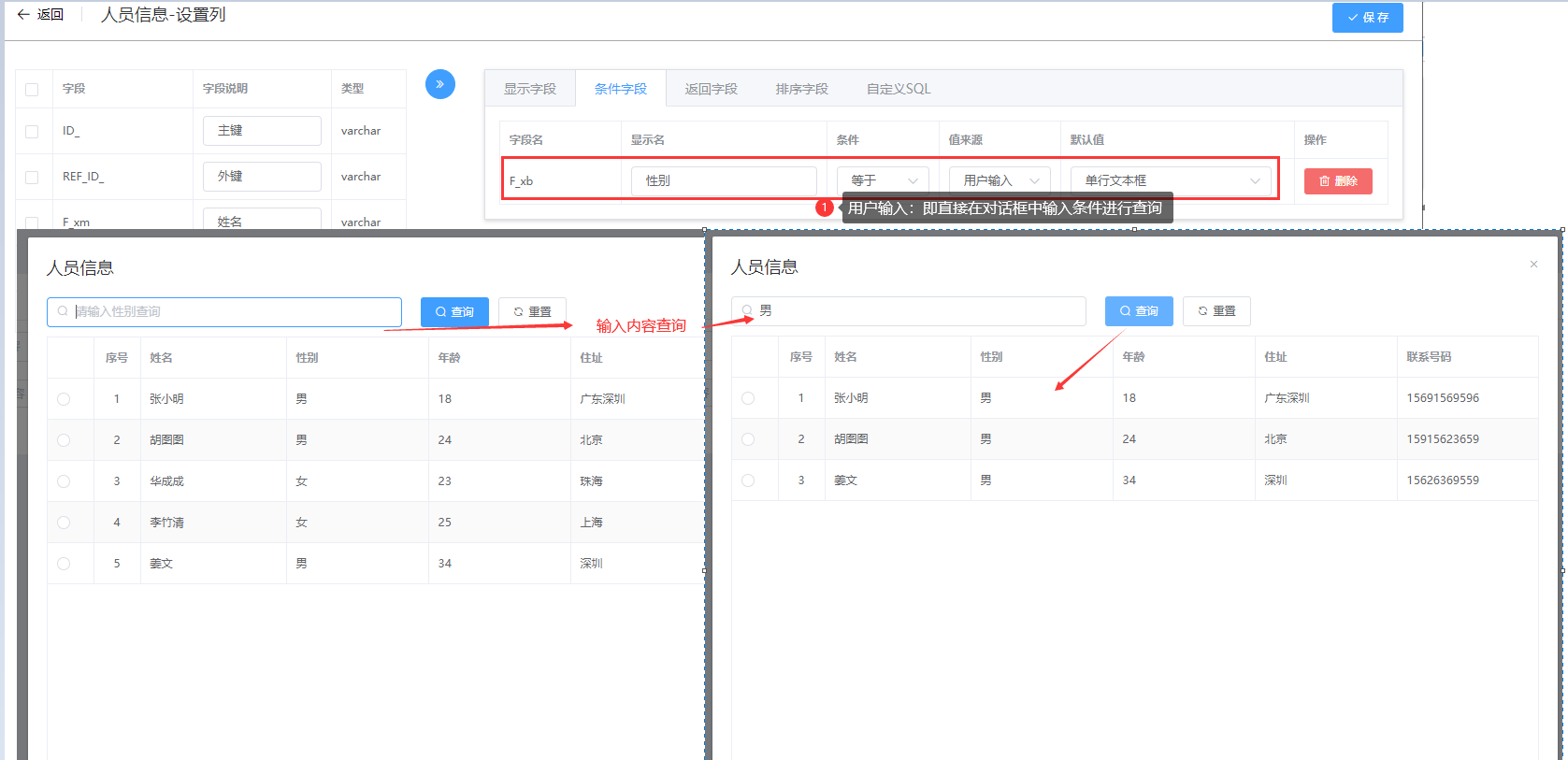Click the 重置 reset button in right dialog
The height and width of the screenshot is (760, 1568).
point(1216,311)
